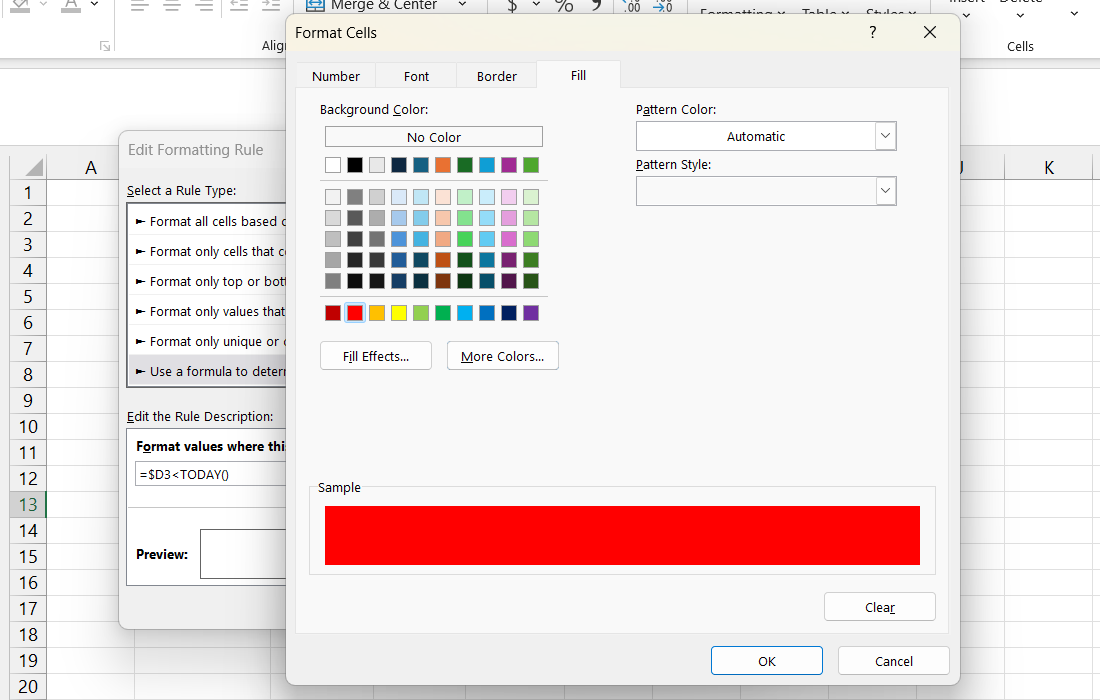Expand the Pattern Color dropdown
The height and width of the screenshot is (700, 1100).
[885, 136]
